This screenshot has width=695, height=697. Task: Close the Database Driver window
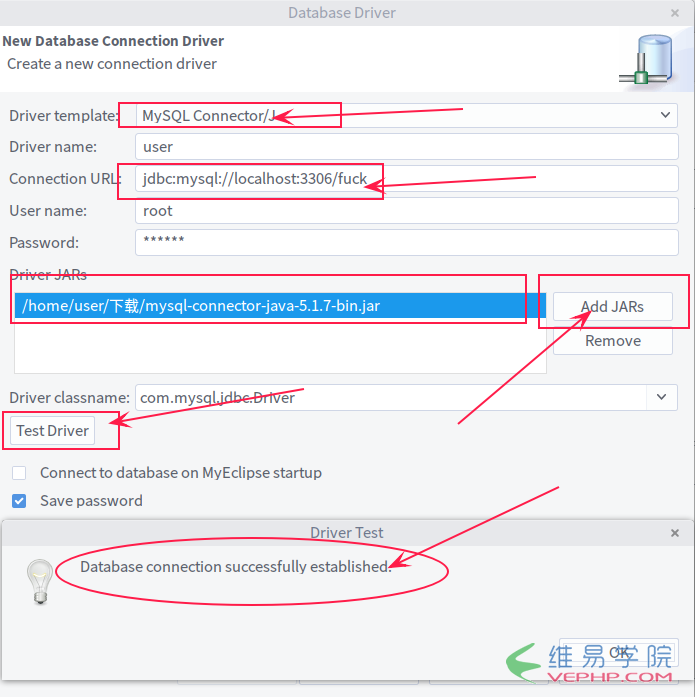pos(675,13)
